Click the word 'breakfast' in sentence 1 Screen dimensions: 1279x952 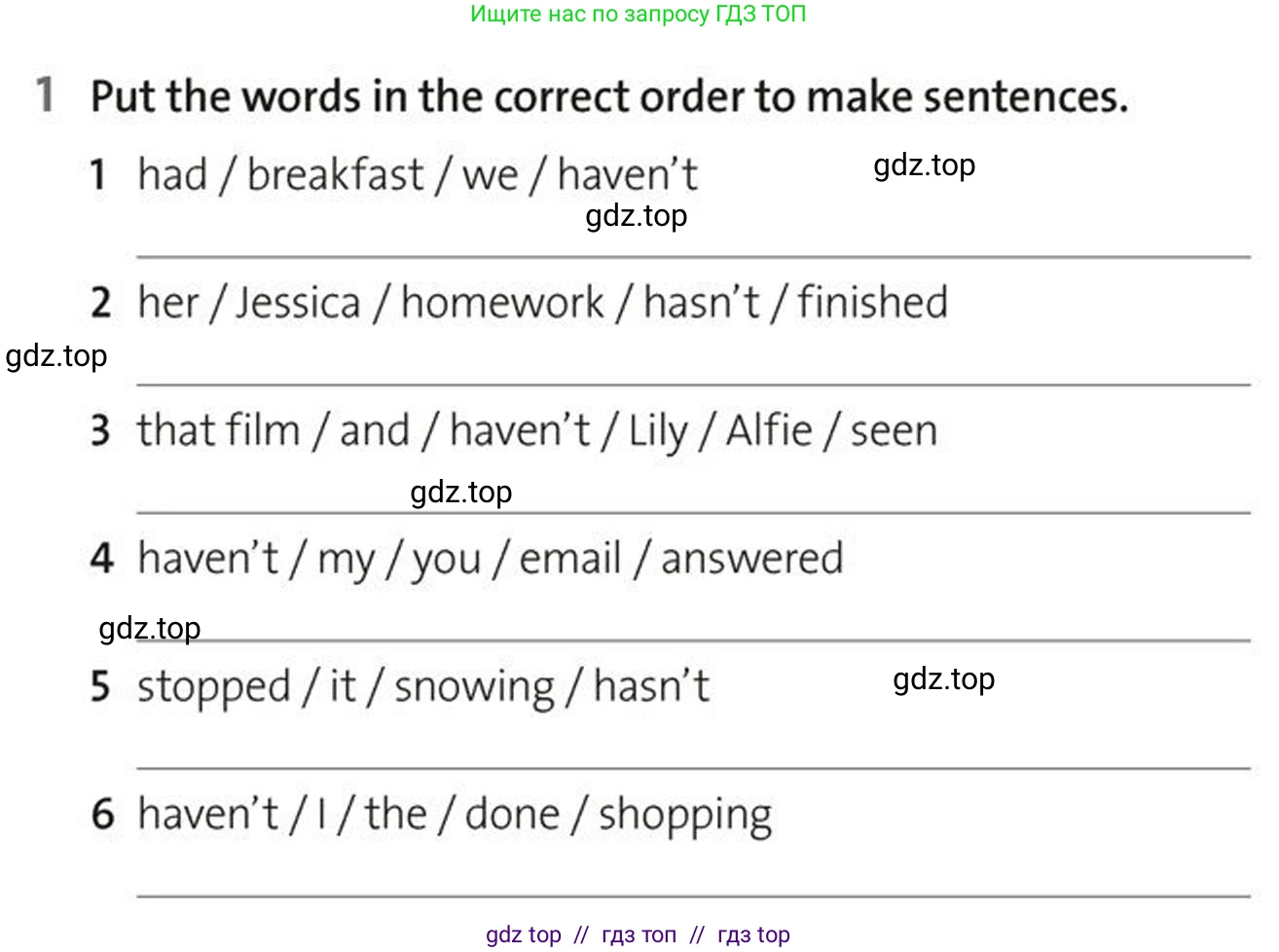(x=335, y=175)
